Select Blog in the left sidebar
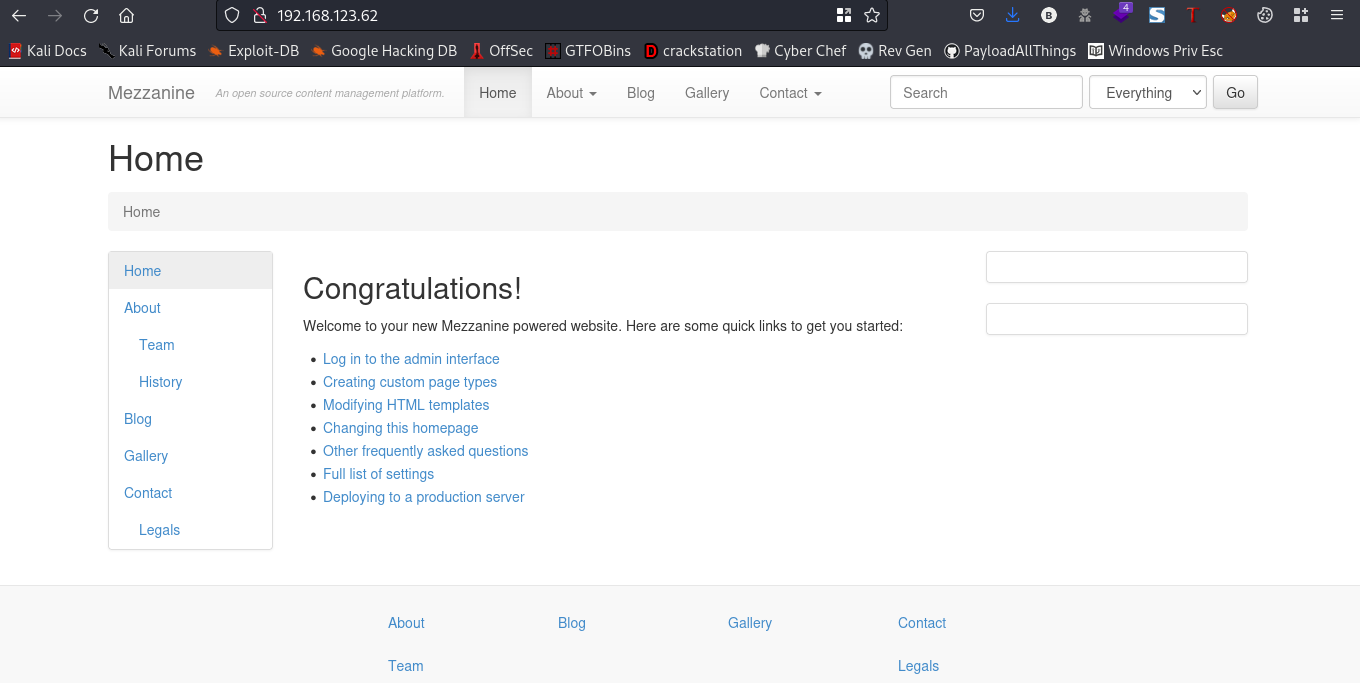The image size is (1360, 683). point(190,419)
